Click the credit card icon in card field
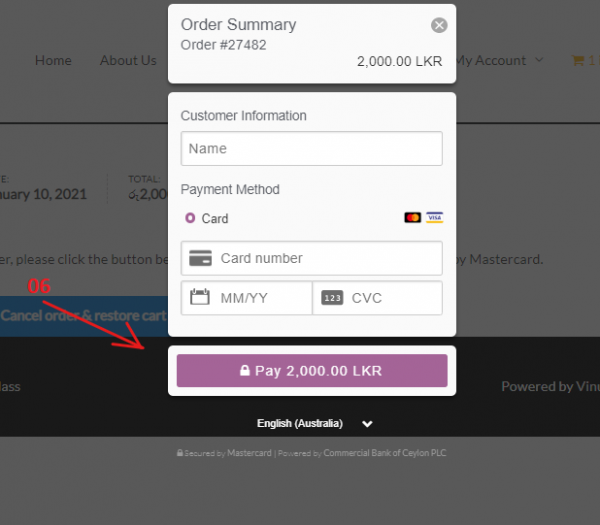Image resolution: width=600 pixels, height=525 pixels. tap(200, 258)
